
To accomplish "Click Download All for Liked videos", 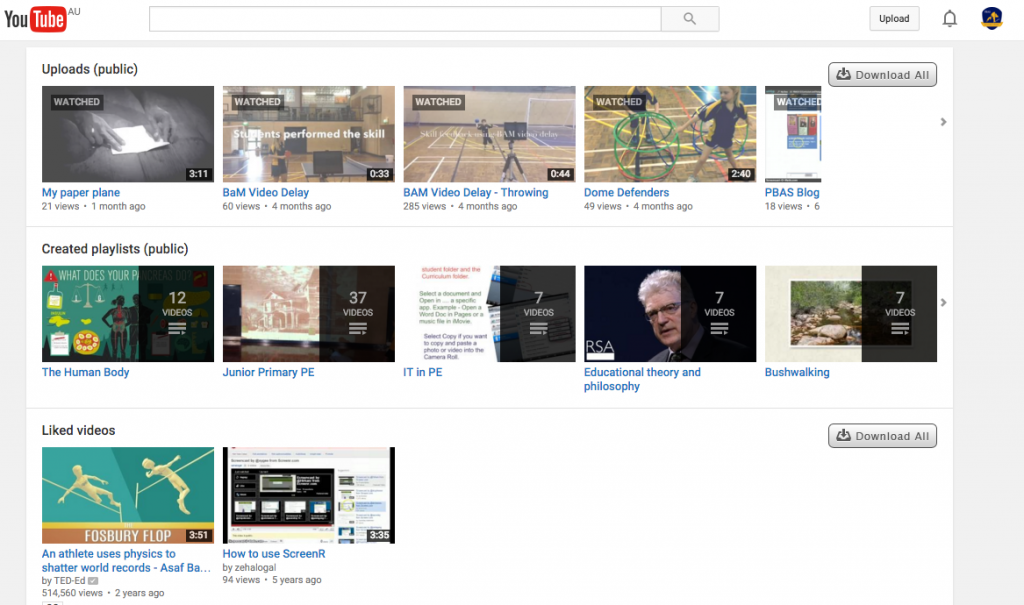I will coord(882,436).
